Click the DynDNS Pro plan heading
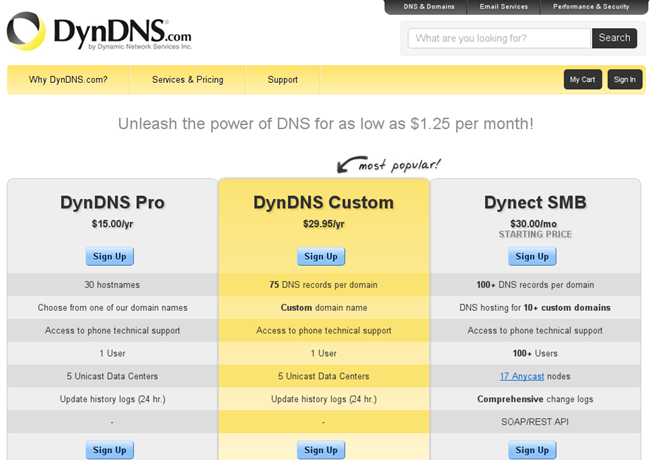This screenshot has width=650, height=460. pos(112,202)
